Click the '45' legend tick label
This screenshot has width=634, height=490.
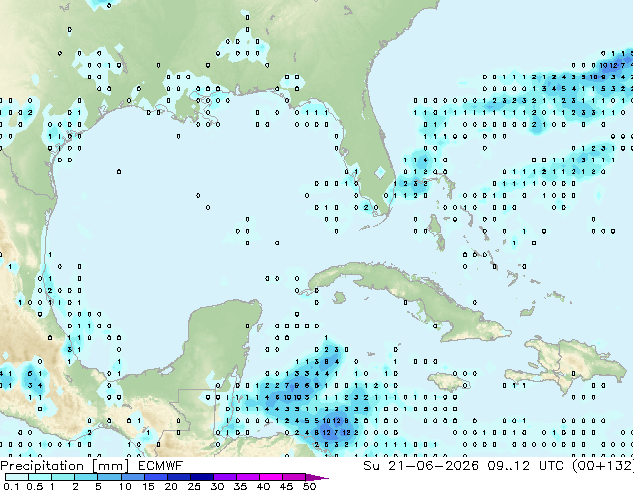(x=286, y=486)
